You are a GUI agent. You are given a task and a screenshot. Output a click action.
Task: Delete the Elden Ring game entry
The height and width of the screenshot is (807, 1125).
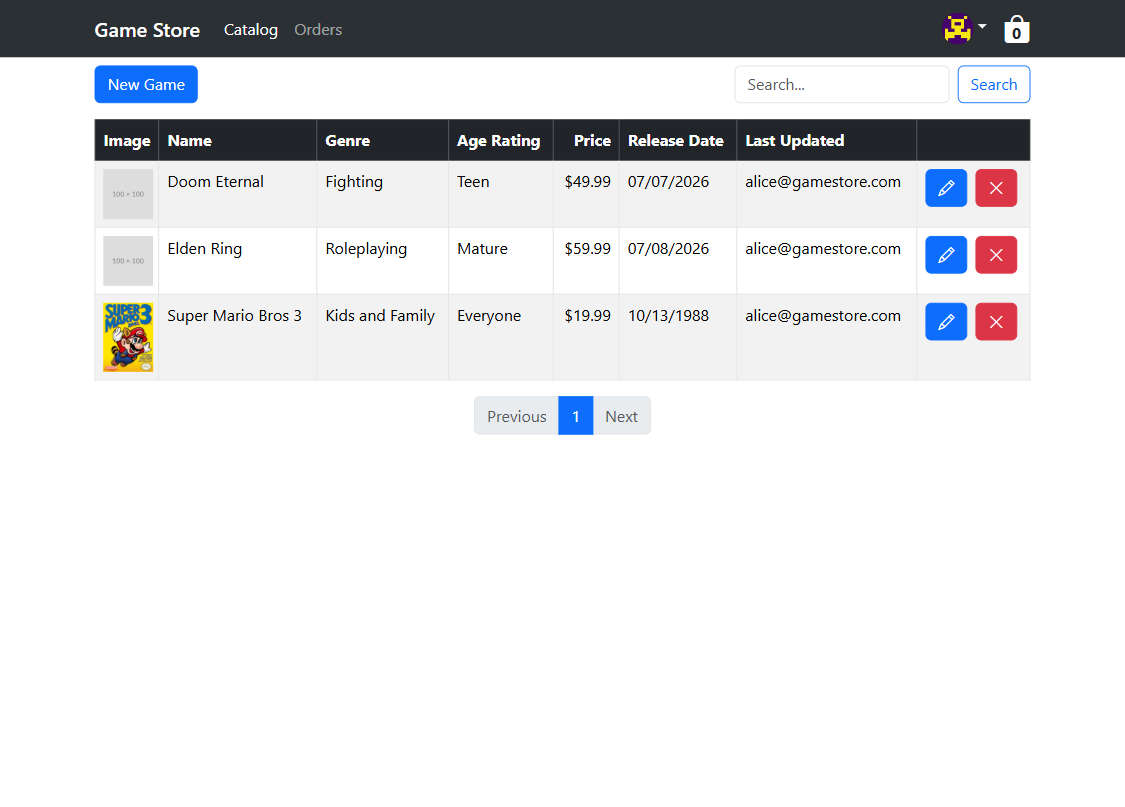(996, 255)
